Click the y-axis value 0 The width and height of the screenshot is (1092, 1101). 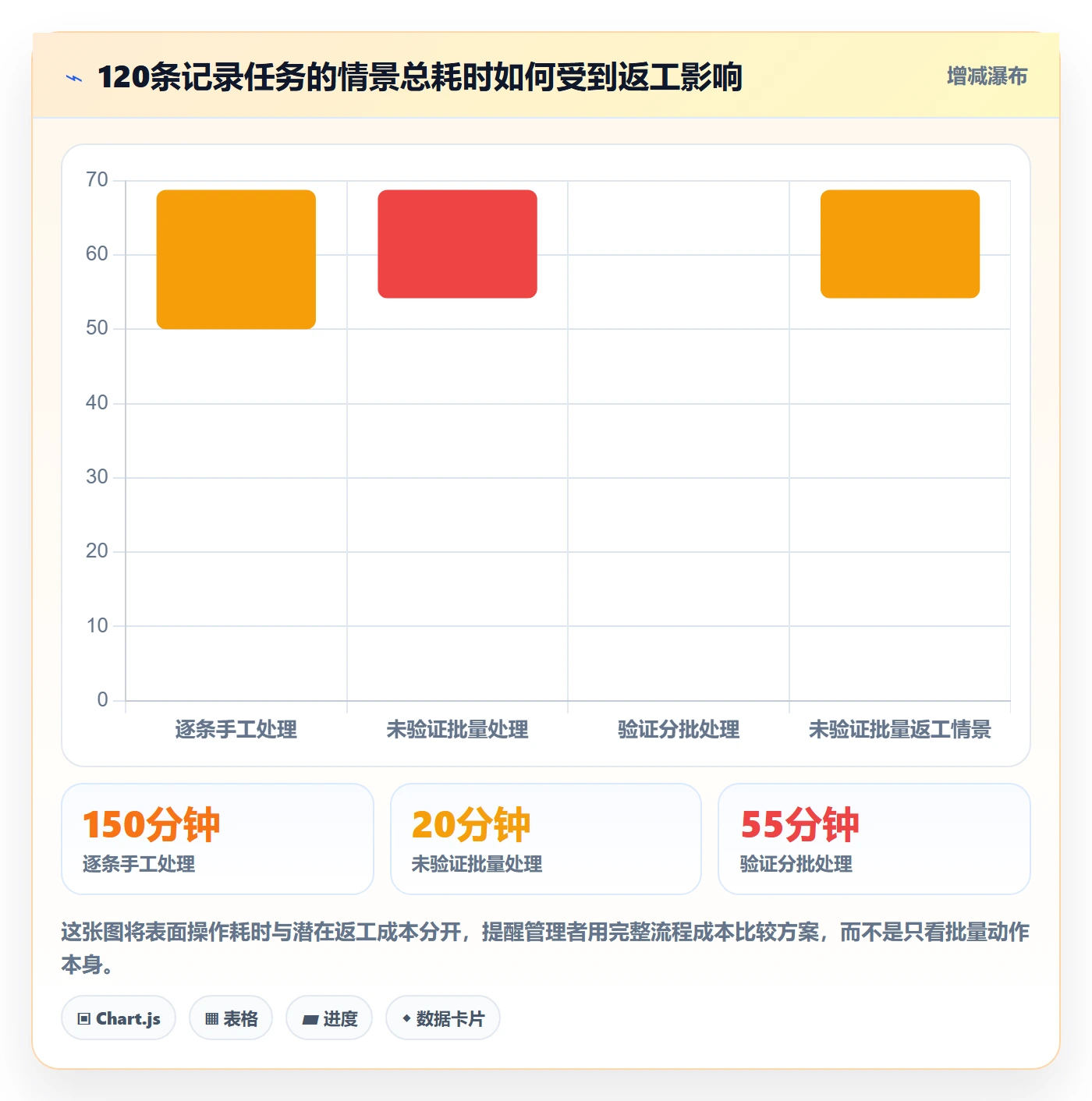coord(102,700)
